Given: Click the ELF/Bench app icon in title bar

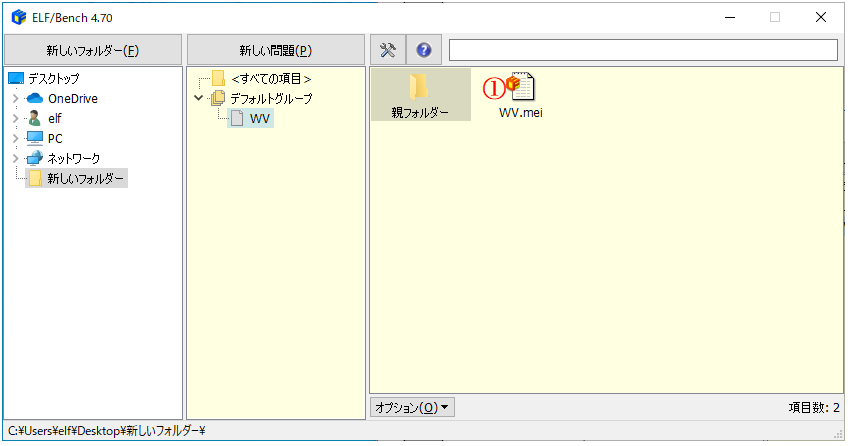Looking at the screenshot, I should 19,17.
